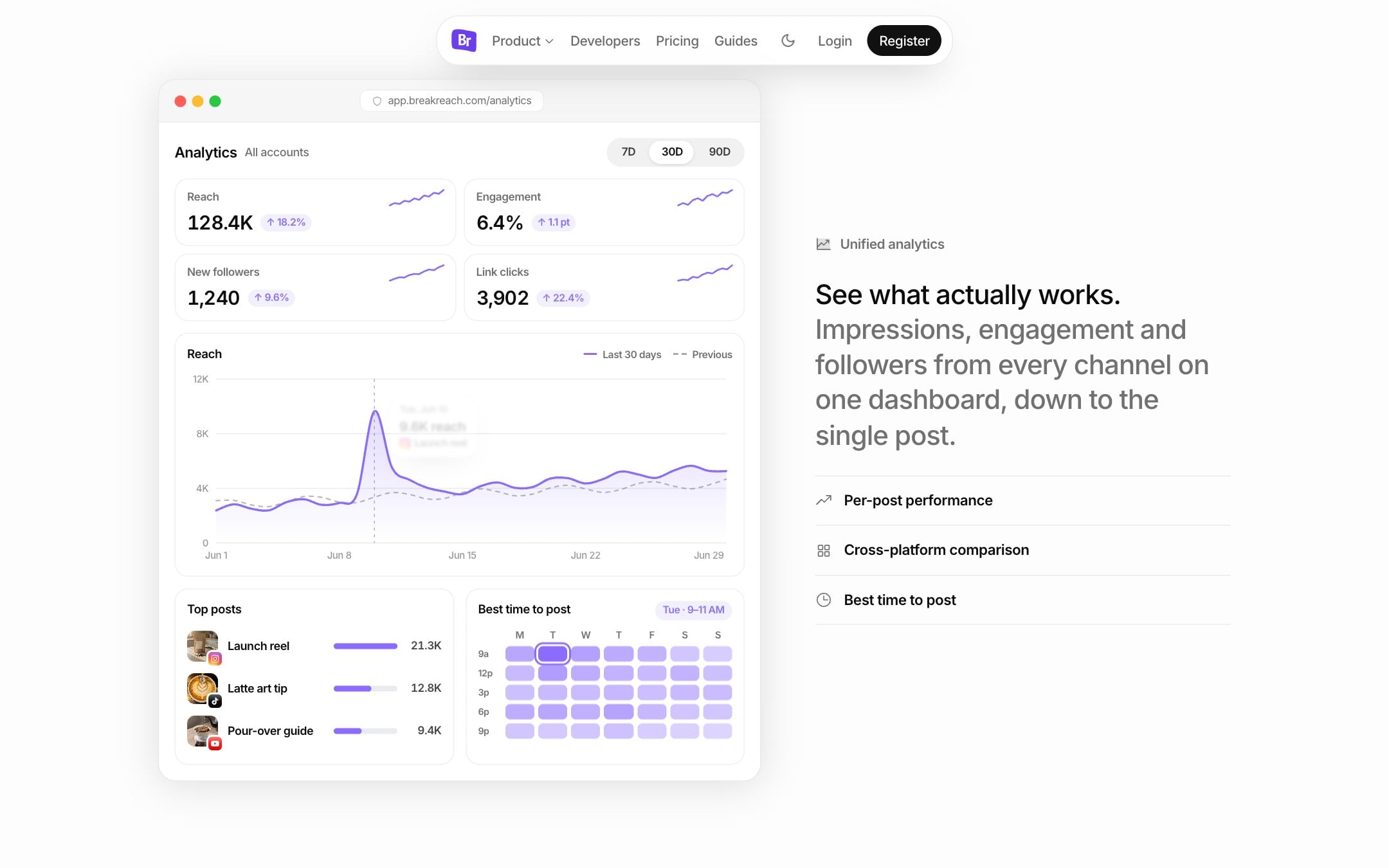This screenshot has width=1389, height=868.
Task: Expand the Per-post performance item
Action: pos(1022,500)
